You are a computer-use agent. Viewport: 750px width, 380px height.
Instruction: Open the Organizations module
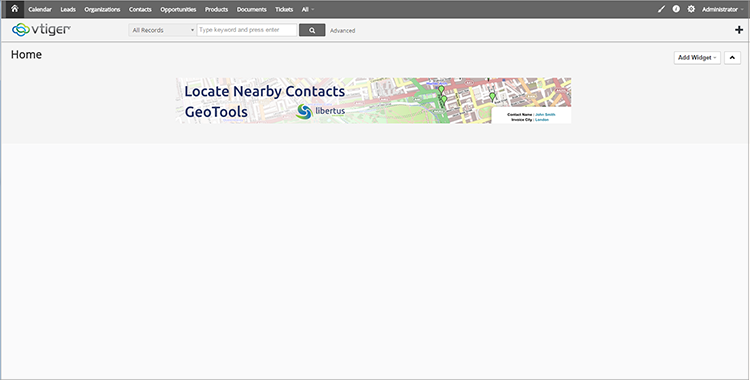[x=102, y=10]
